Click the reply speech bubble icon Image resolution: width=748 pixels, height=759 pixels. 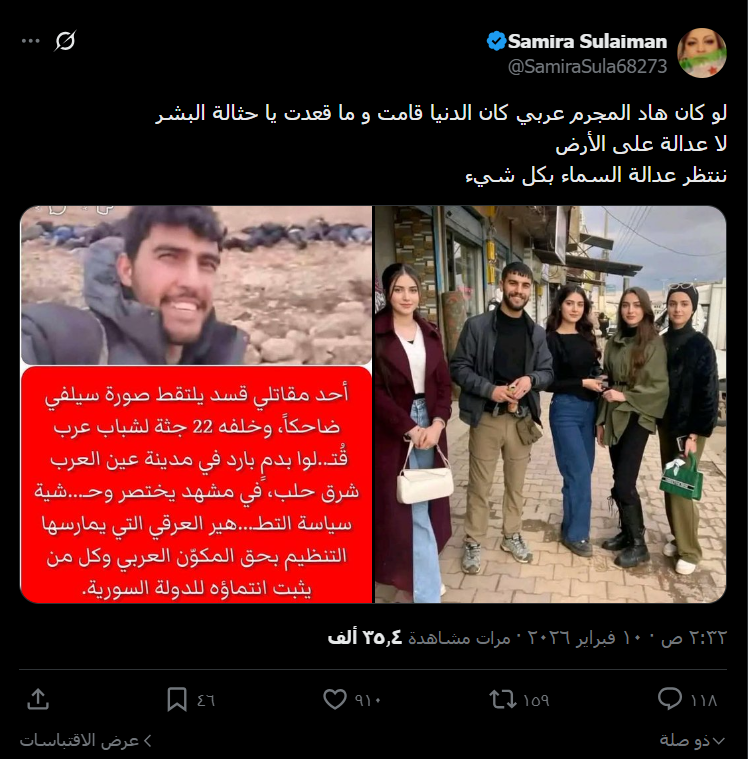click(670, 699)
